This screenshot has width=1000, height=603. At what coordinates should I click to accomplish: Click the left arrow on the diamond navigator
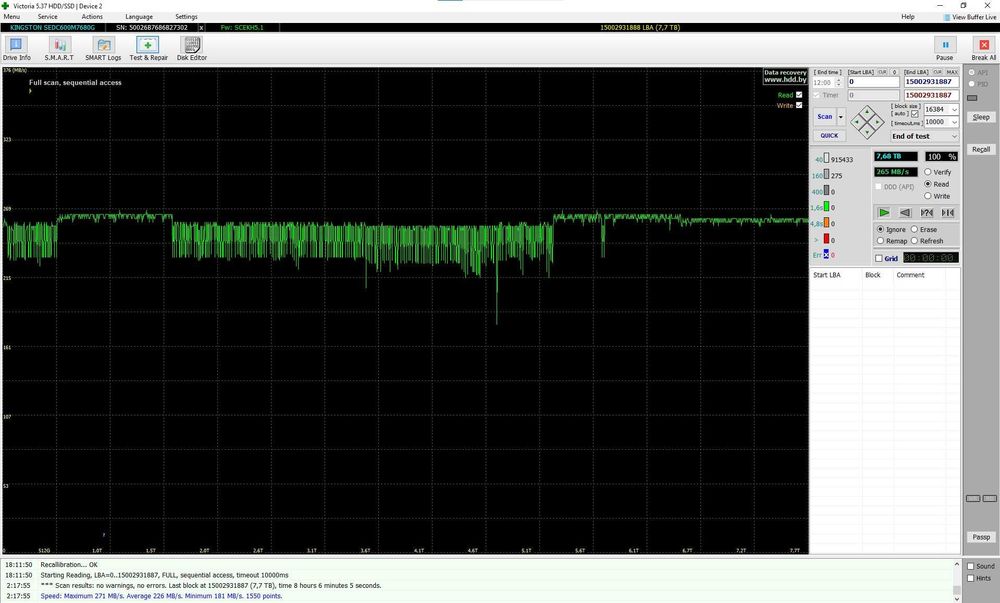[x=857, y=122]
